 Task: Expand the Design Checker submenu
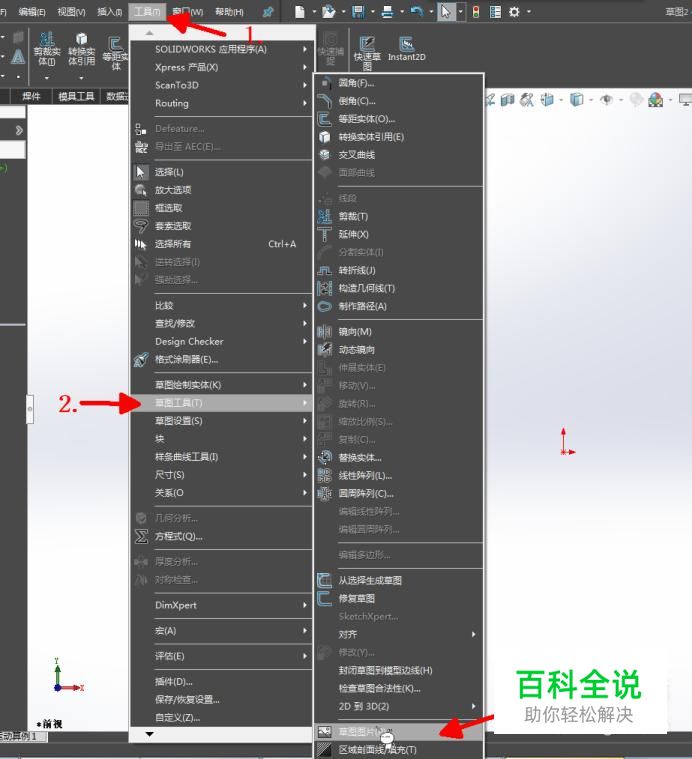tap(222, 341)
